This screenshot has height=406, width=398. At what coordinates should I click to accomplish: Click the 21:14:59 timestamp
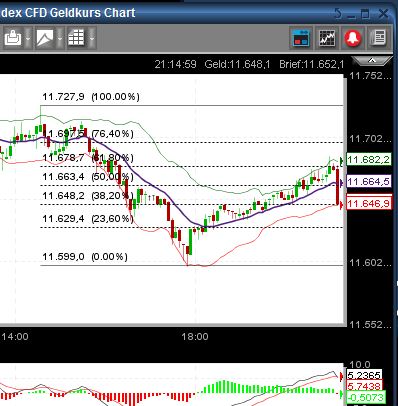tap(175, 64)
